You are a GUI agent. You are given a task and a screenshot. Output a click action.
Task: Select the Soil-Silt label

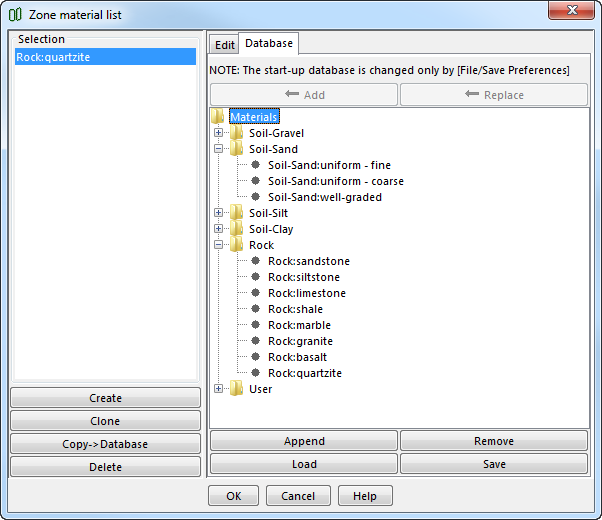pos(268,213)
